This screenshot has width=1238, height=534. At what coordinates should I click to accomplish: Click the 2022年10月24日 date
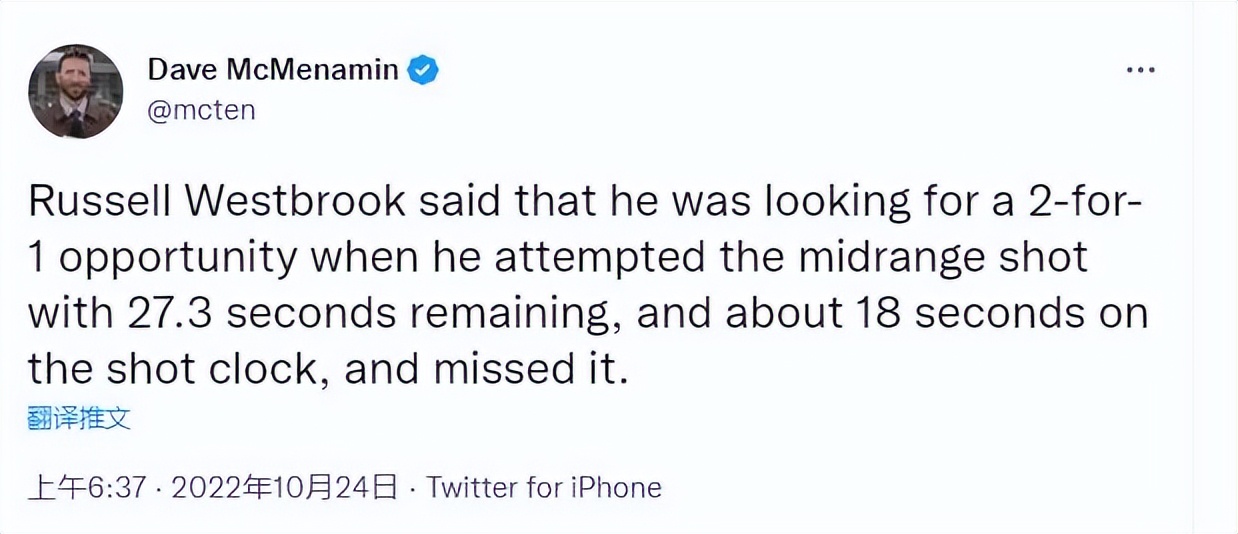[284, 487]
